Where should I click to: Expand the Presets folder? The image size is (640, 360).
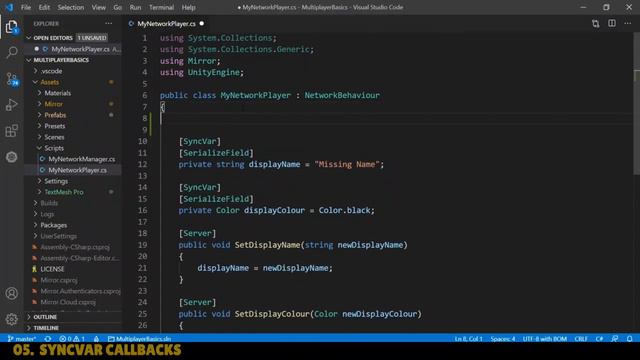(55, 126)
